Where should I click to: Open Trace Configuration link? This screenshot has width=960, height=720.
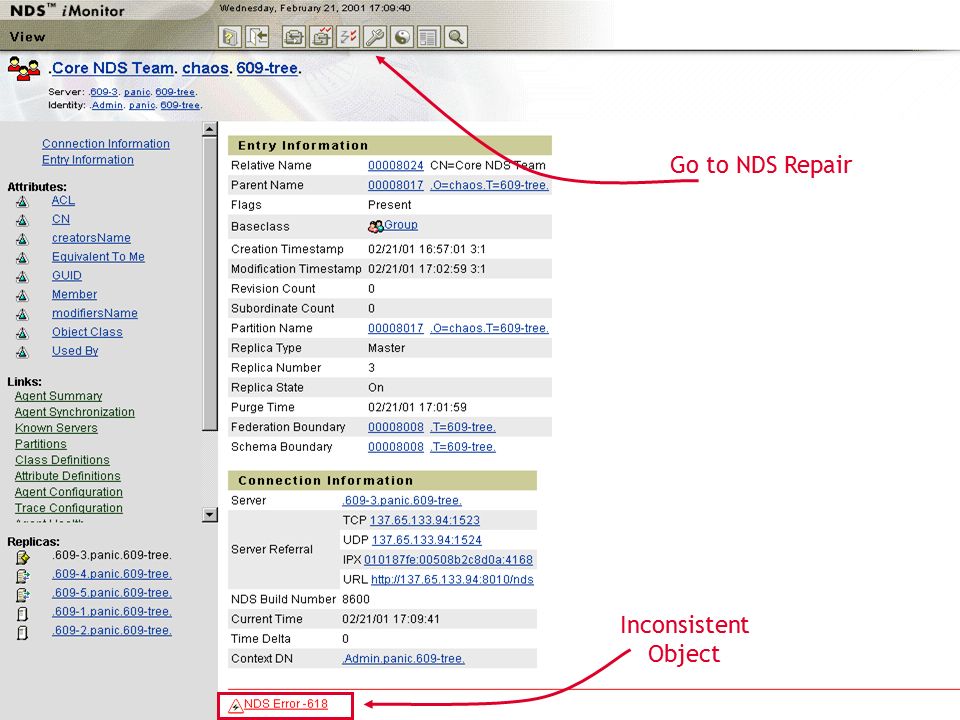[69, 508]
